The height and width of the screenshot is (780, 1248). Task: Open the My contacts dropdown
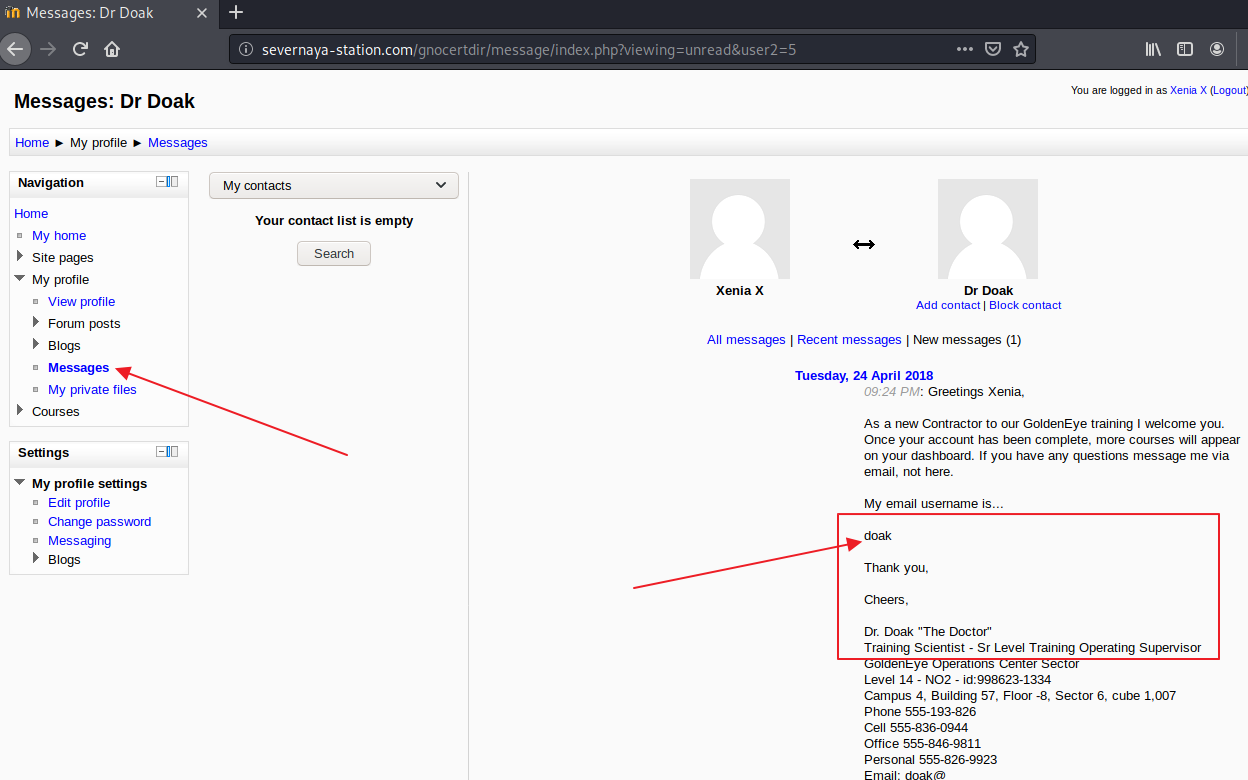click(x=334, y=186)
